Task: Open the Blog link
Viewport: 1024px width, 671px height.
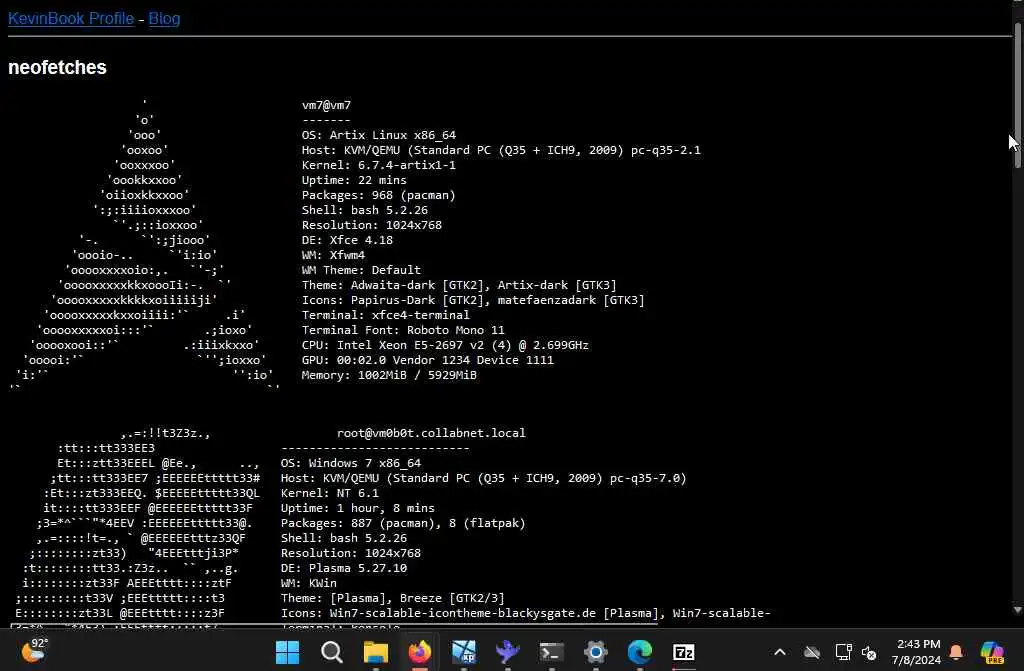Action: pyautogui.click(x=164, y=18)
